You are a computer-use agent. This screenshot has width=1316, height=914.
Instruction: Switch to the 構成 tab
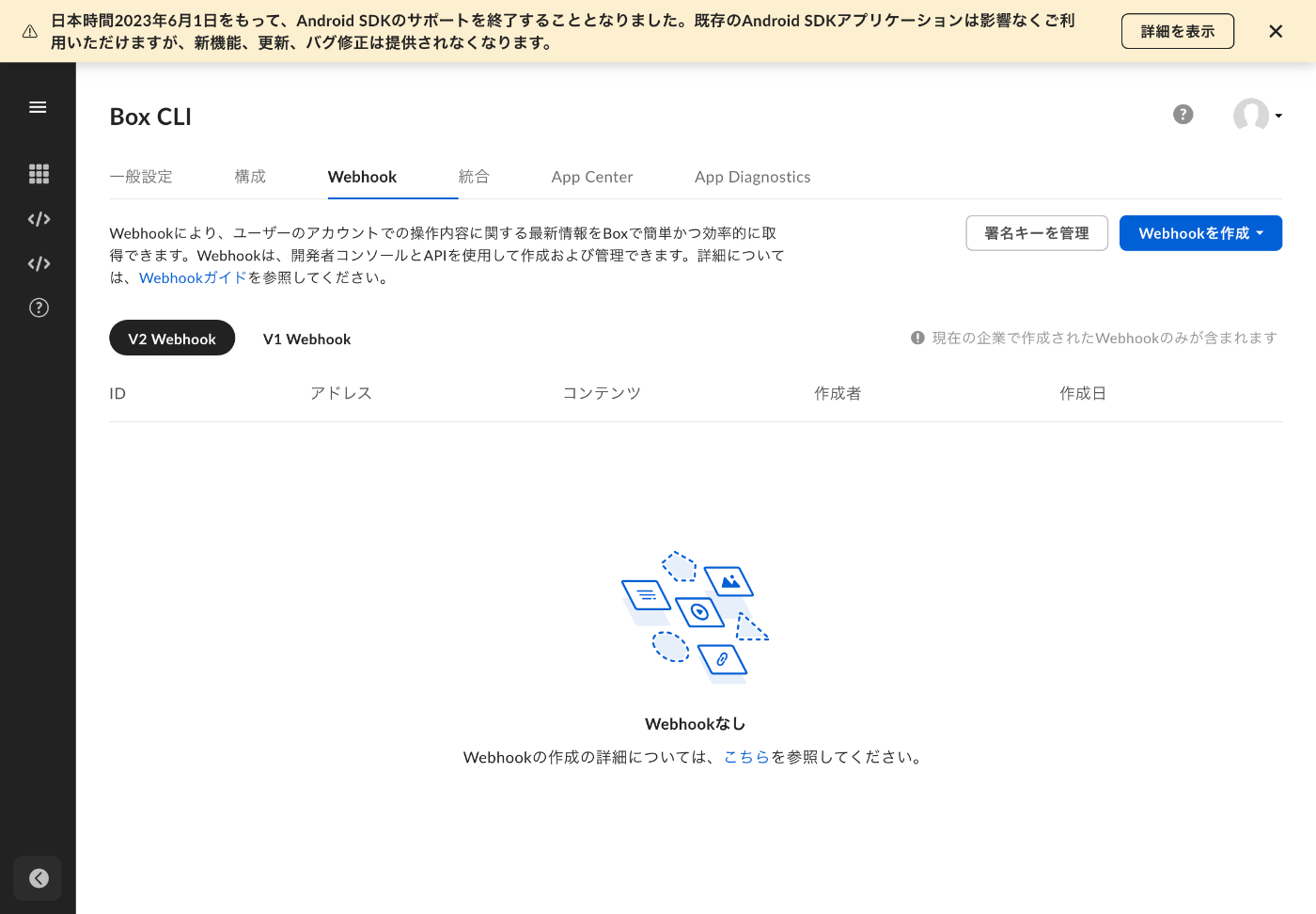tap(250, 177)
